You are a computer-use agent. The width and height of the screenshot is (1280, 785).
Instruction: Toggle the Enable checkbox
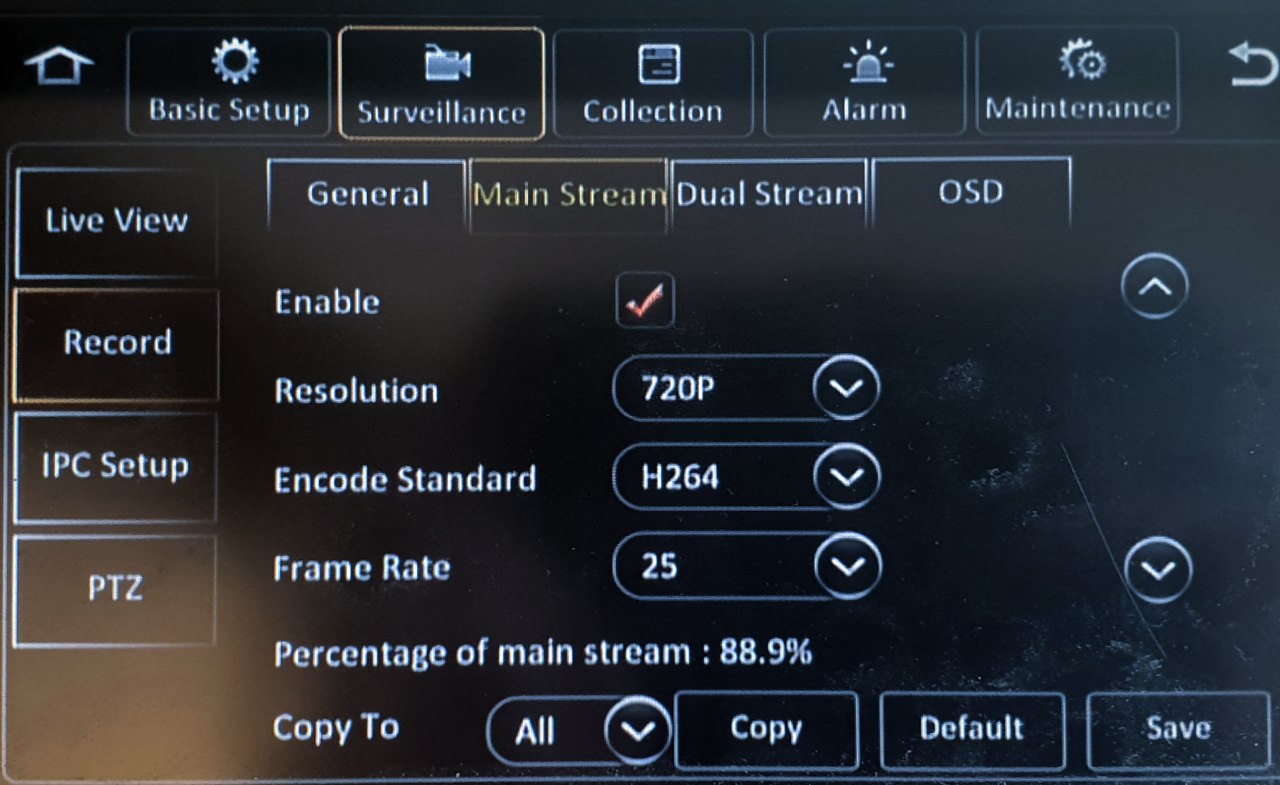pos(644,300)
